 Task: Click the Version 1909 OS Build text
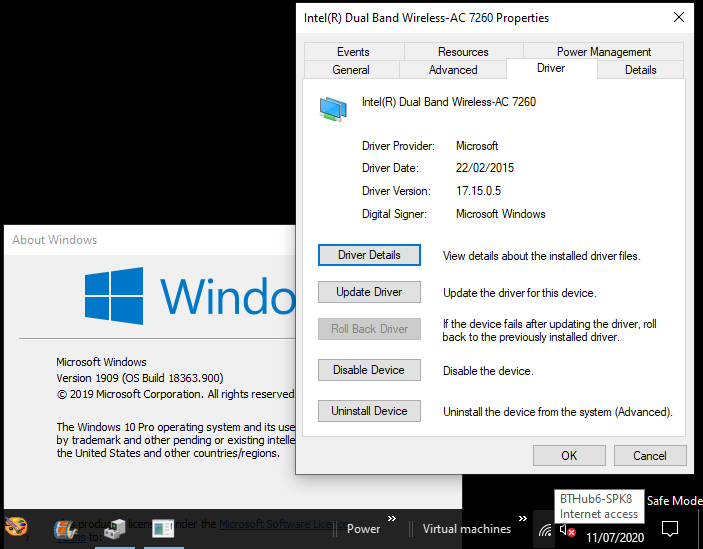[140, 378]
